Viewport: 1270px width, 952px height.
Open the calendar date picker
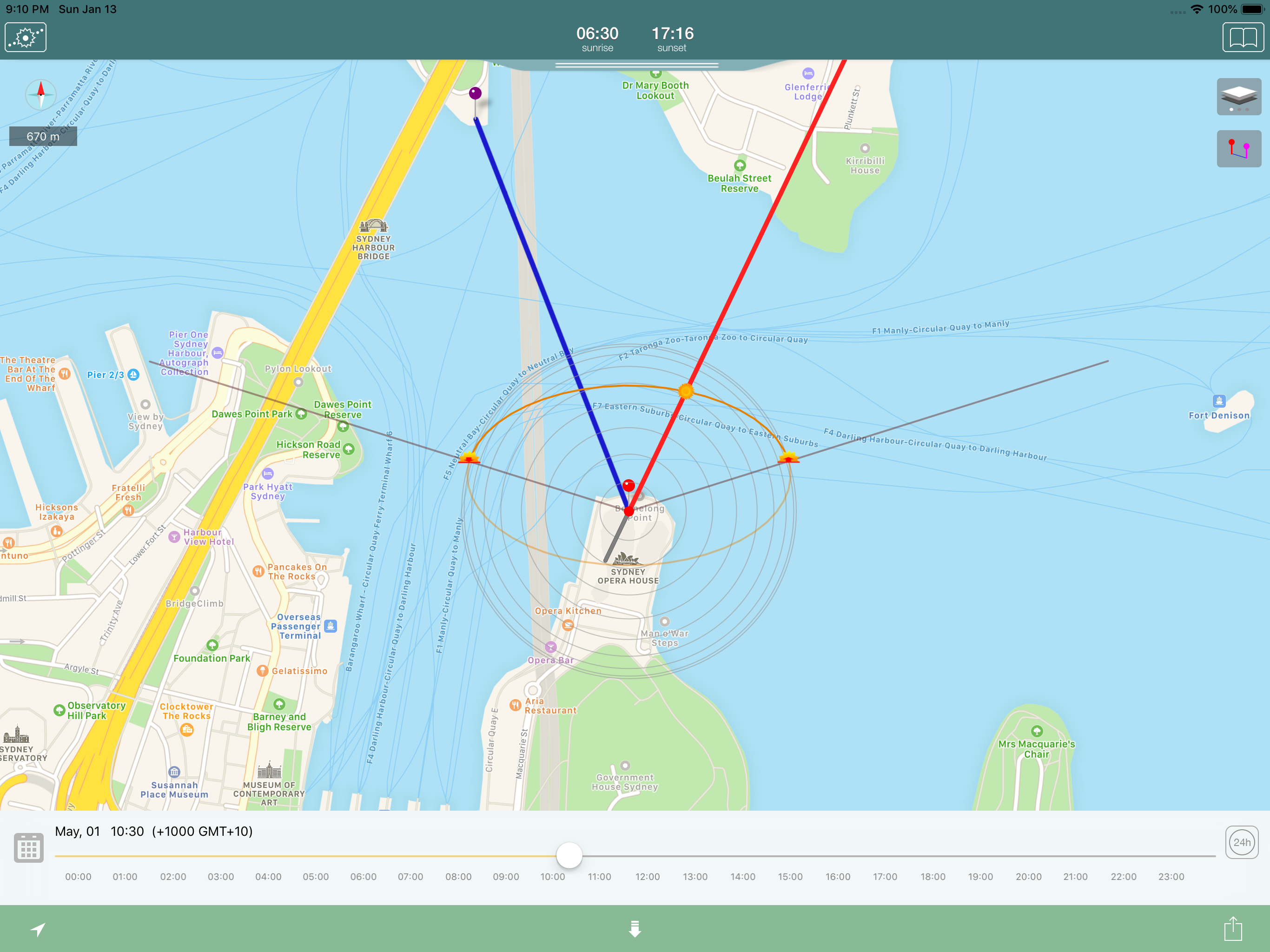pos(28,847)
